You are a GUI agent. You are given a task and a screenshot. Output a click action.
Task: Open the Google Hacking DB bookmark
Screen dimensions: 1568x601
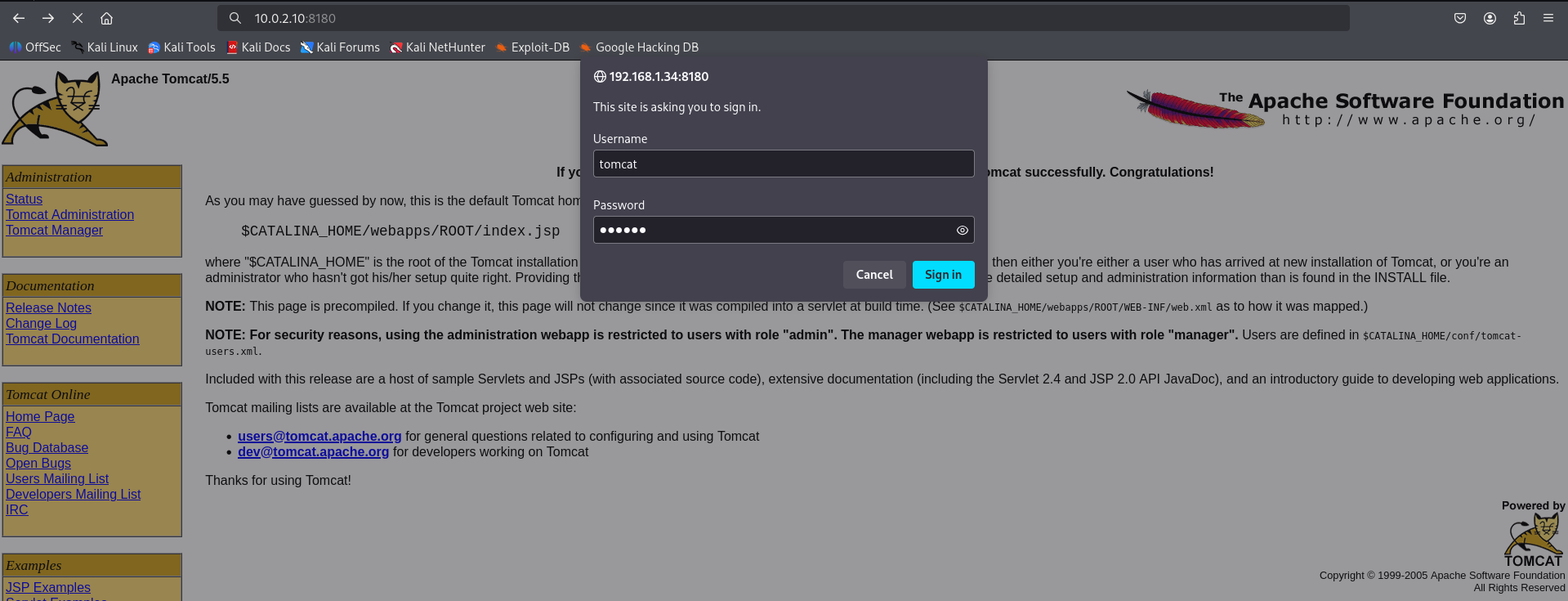640,47
